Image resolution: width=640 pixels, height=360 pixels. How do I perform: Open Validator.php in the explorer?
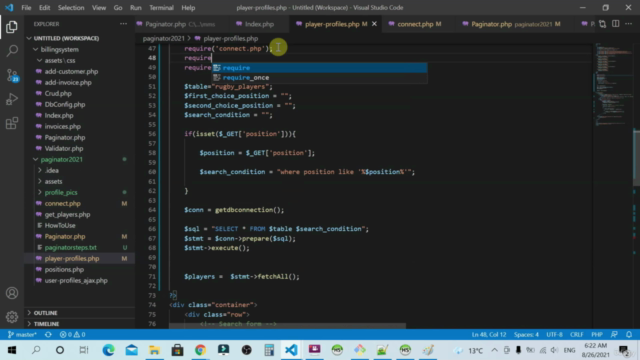64,149
